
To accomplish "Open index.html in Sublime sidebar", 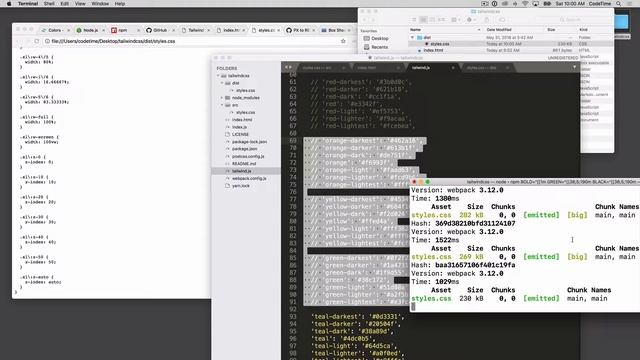I will pos(242,120).
